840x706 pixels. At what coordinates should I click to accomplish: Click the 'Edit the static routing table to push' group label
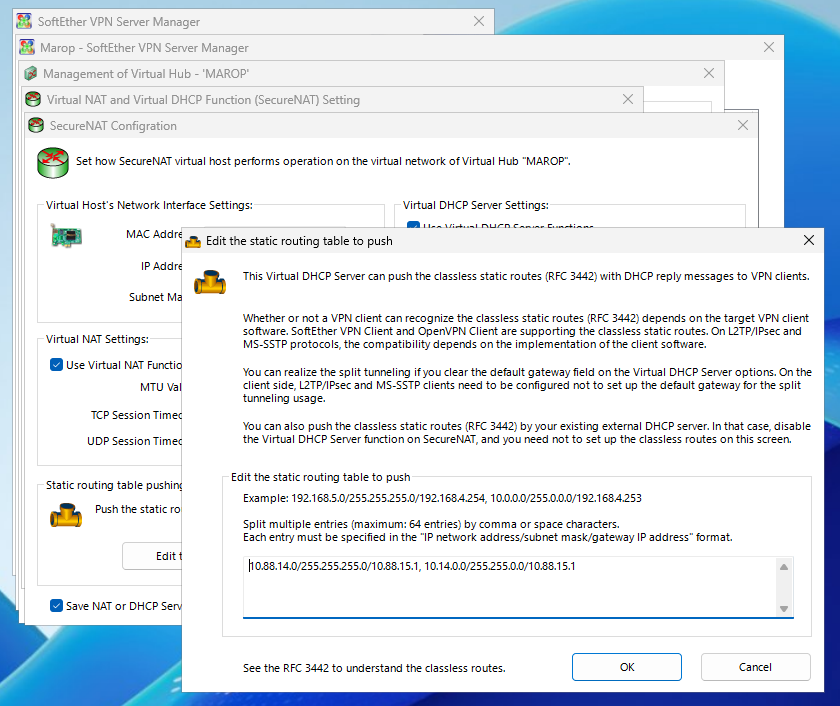[x=320, y=477]
